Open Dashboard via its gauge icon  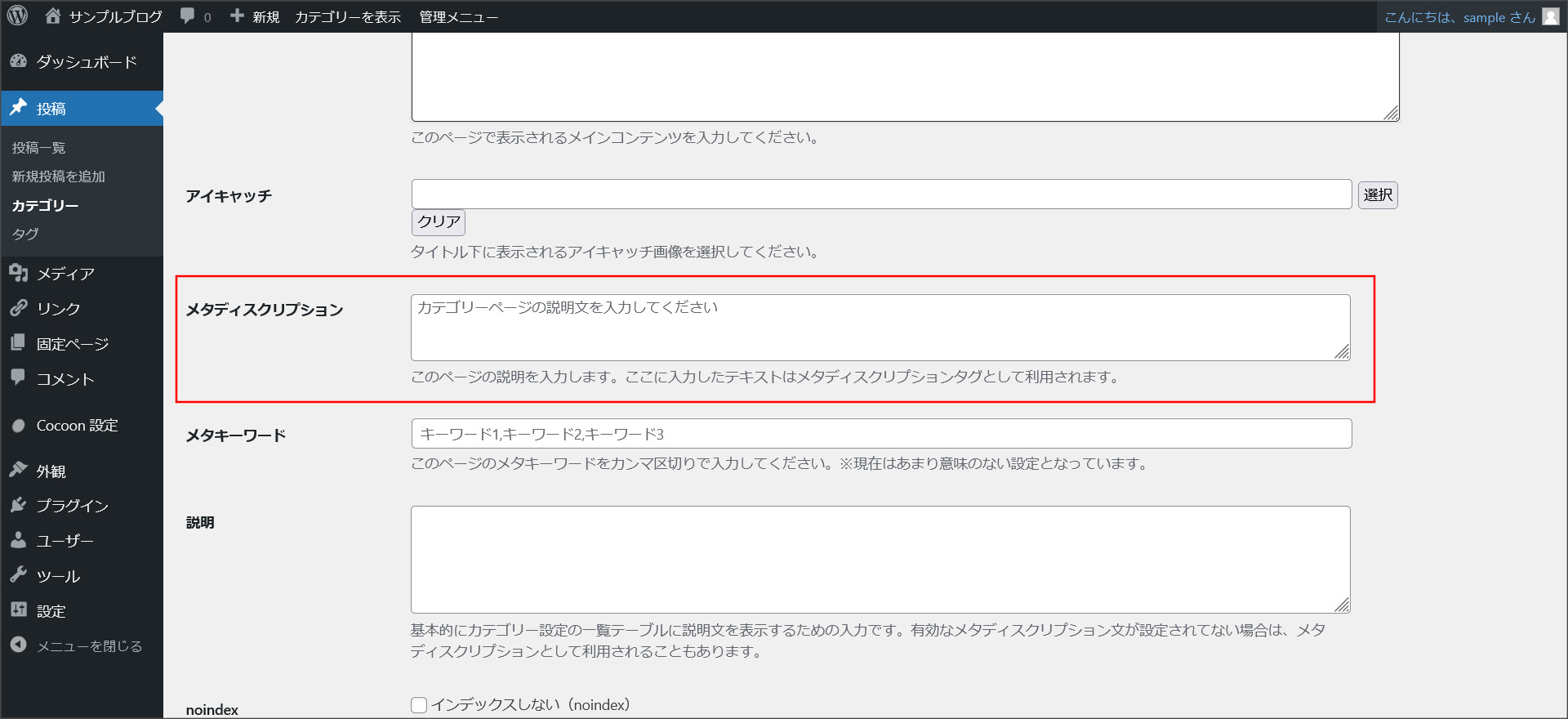click(19, 61)
